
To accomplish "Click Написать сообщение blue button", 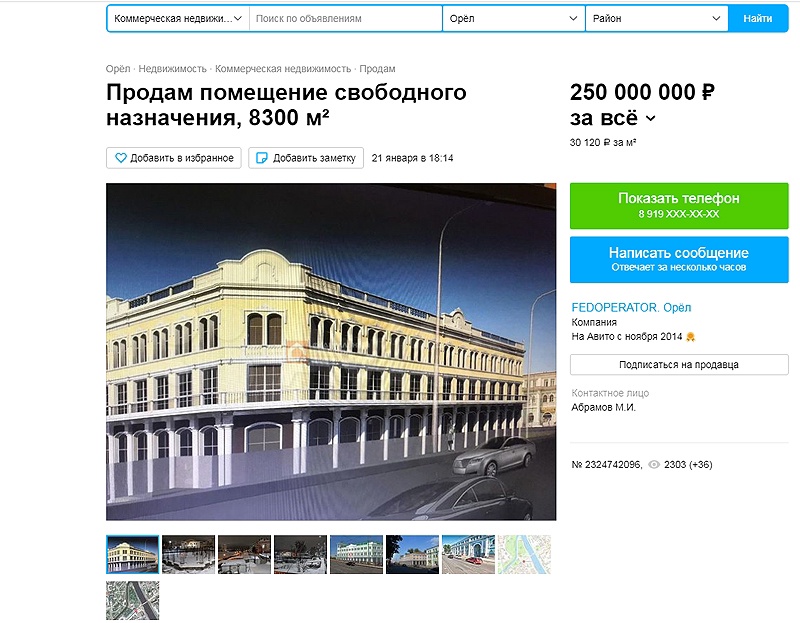I will pyautogui.click(x=679, y=259).
